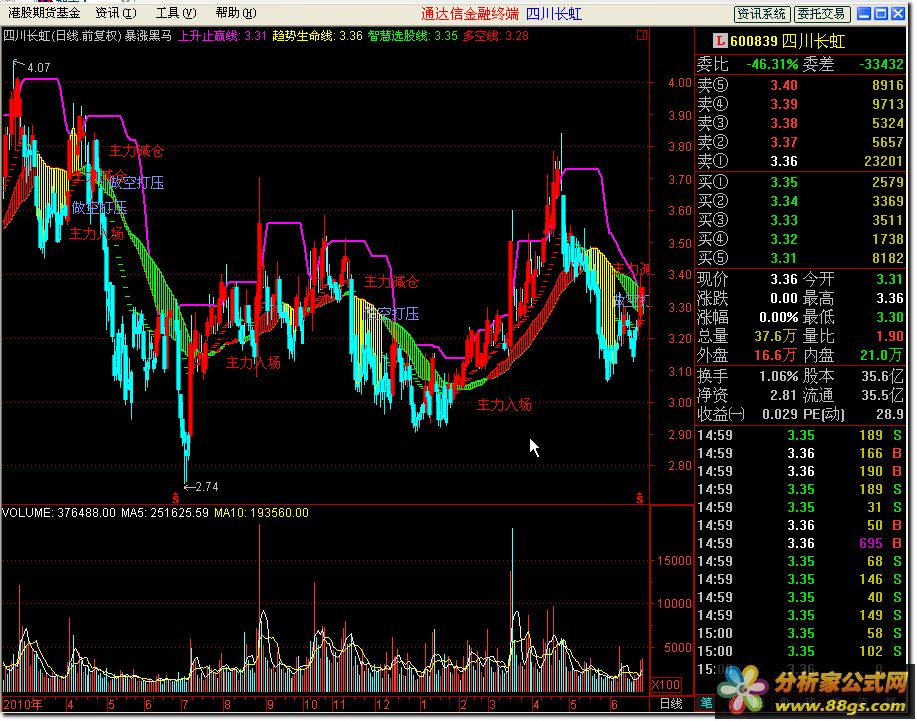Click the 买② bid row at 3.34
The width and height of the screenshot is (917, 721).
click(x=800, y=201)
